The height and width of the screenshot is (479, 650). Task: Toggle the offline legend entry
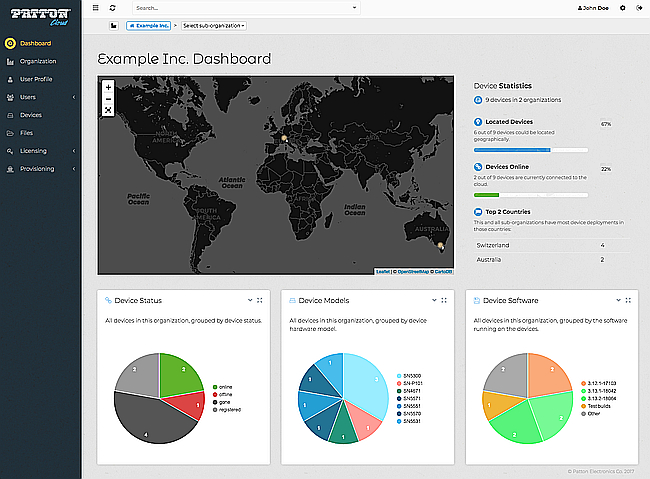(223, 394)
